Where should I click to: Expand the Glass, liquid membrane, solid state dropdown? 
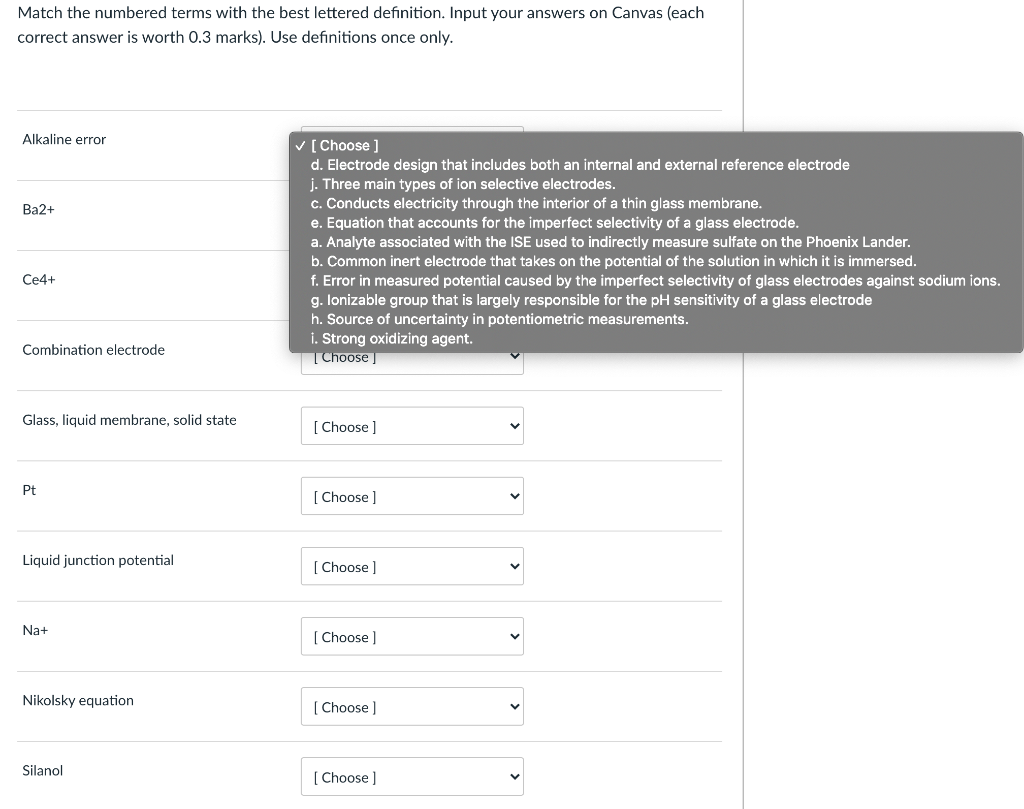pyautogui.click(x=412, y=426)
